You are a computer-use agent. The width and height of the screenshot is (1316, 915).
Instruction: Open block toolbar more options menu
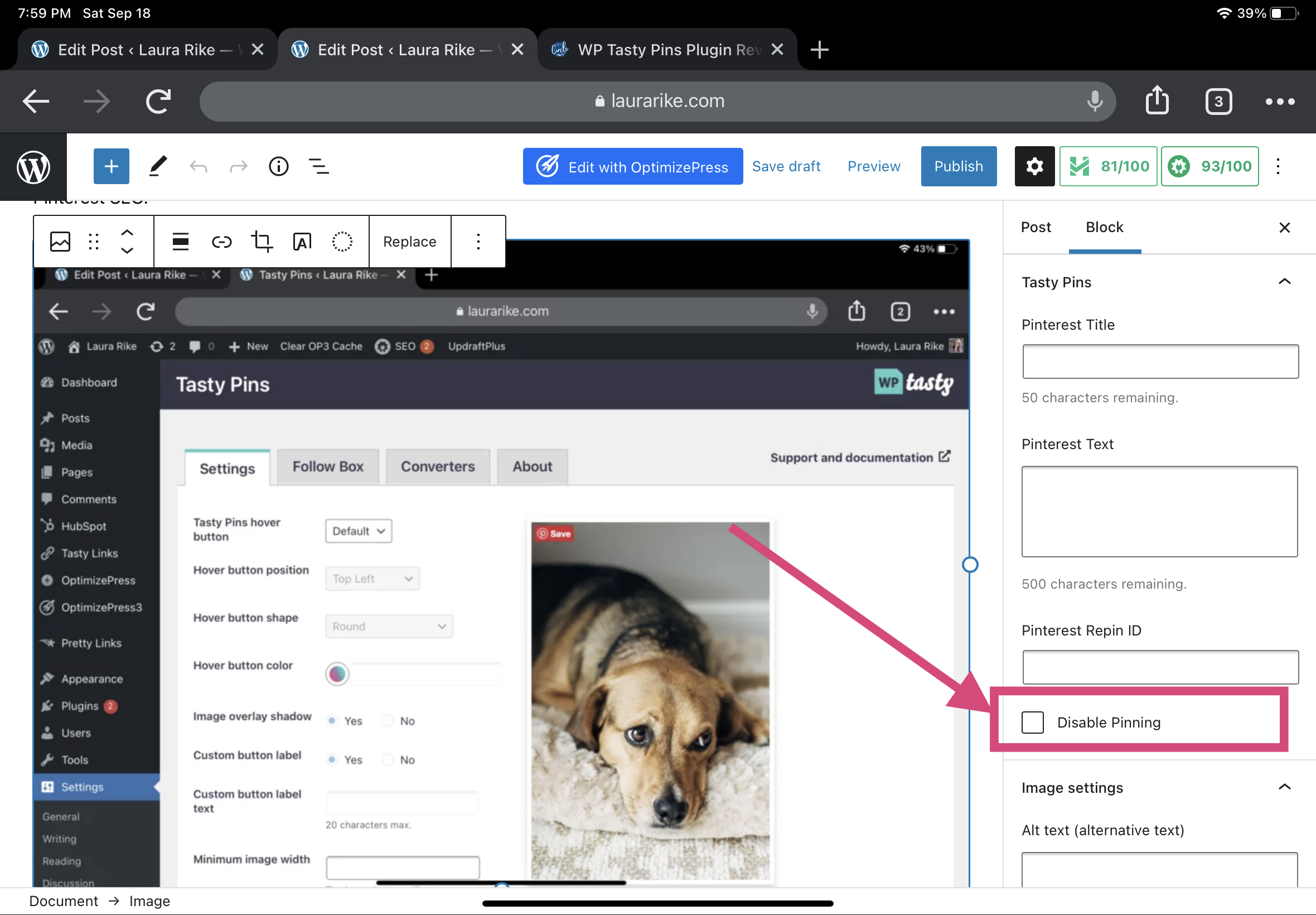pos(478,242)
